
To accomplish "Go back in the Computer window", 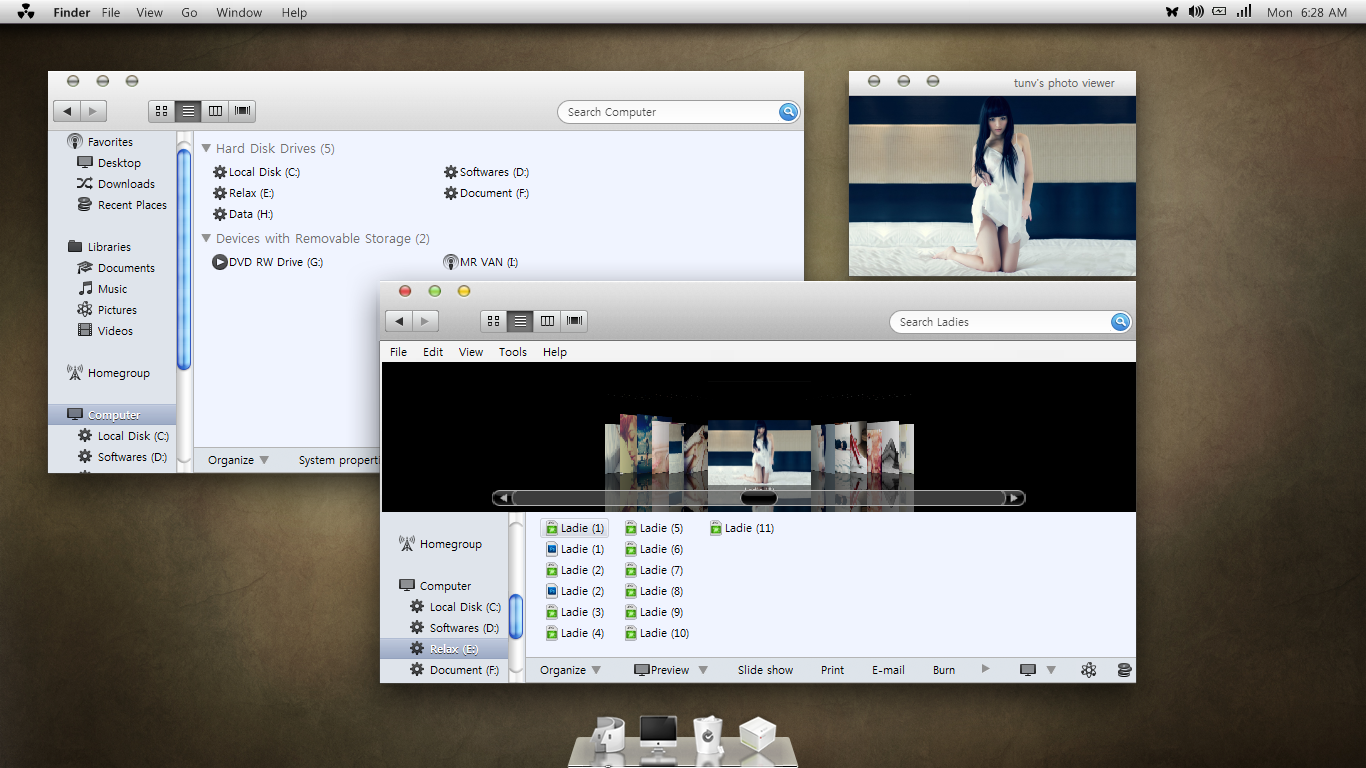I will click(67, 111).
